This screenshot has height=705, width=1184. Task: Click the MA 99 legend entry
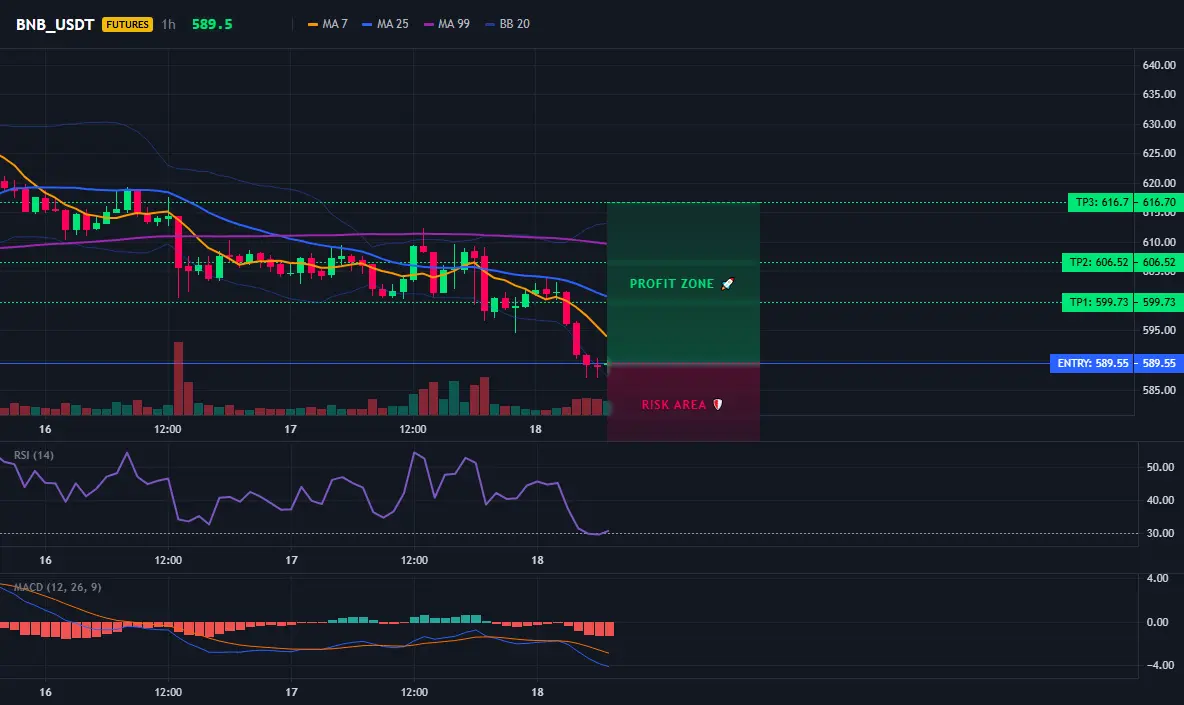pos(446,24)
